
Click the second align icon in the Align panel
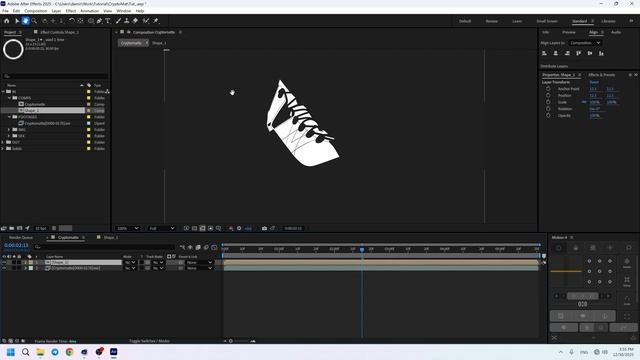pos(556,53)
